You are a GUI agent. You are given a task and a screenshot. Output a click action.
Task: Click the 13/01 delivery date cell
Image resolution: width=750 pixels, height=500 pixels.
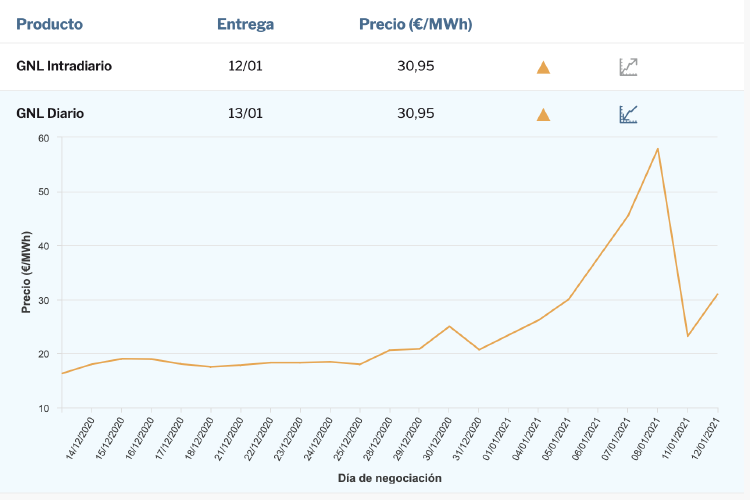click(245, 113)
